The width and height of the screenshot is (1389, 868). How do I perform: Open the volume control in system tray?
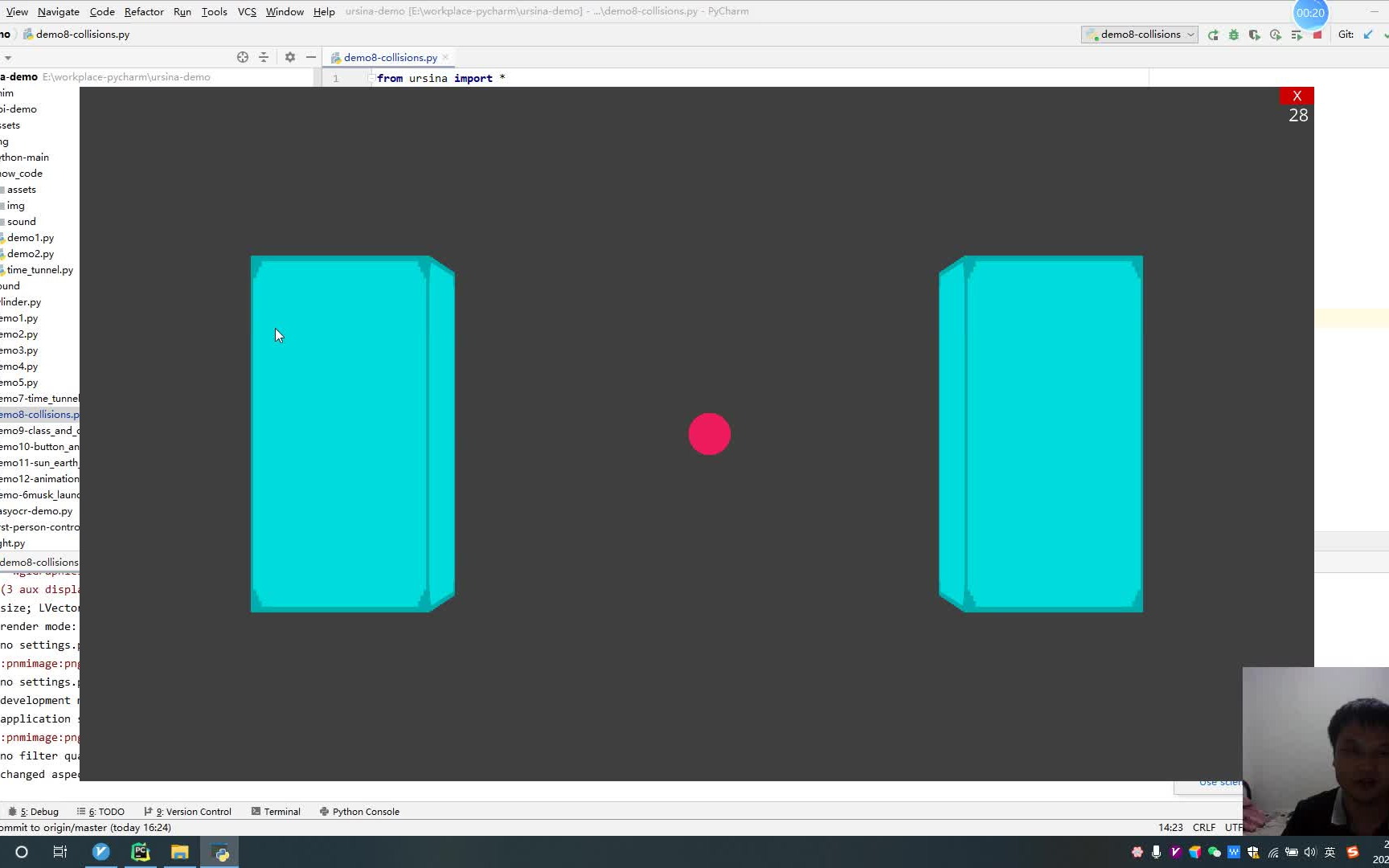tap(1310, 852)
